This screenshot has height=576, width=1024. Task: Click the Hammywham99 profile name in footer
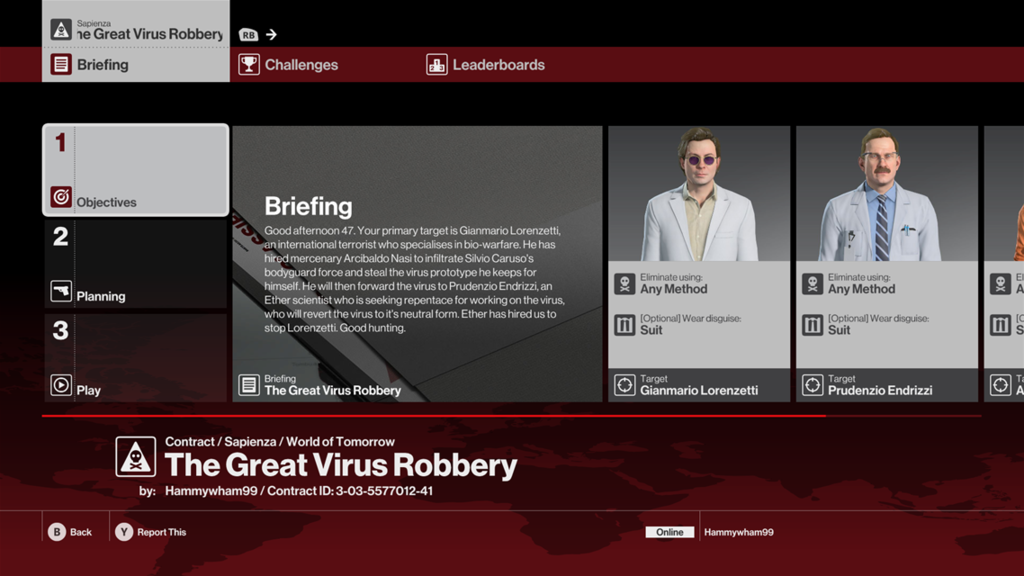tap(739, 532)
